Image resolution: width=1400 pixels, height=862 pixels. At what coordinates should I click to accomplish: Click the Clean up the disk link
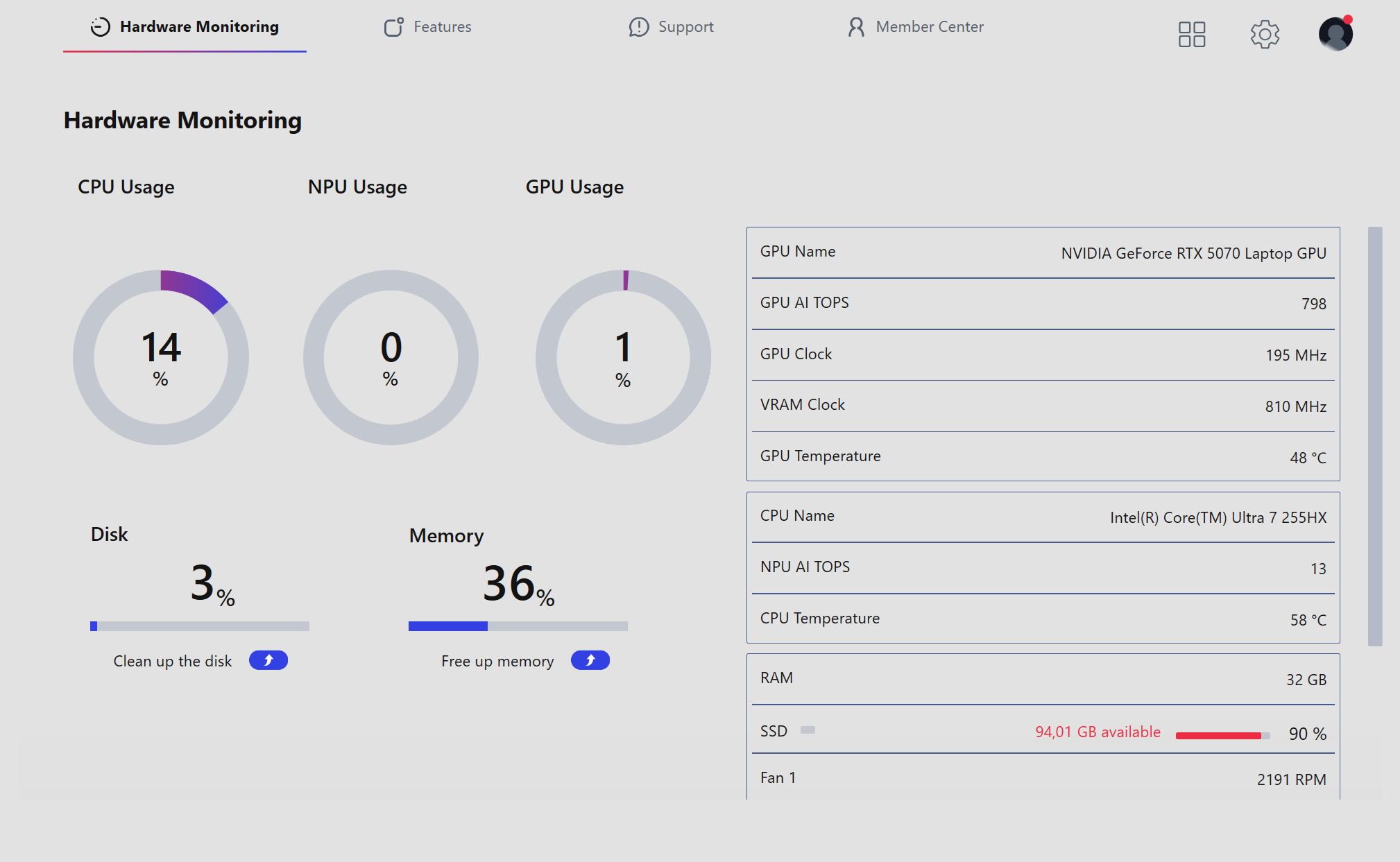coord(173,661)
